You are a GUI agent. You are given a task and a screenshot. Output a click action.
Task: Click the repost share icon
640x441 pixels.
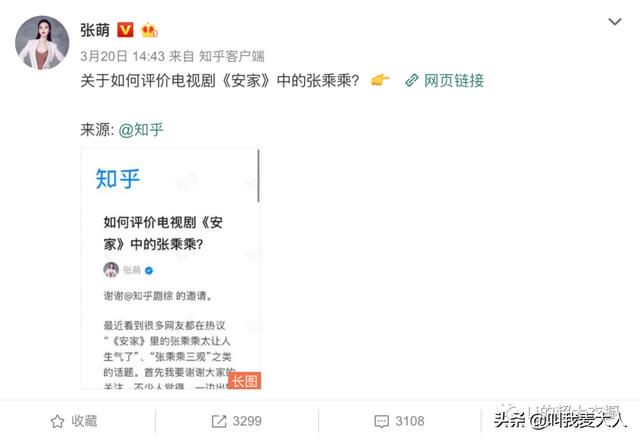(x=219, y=421)
